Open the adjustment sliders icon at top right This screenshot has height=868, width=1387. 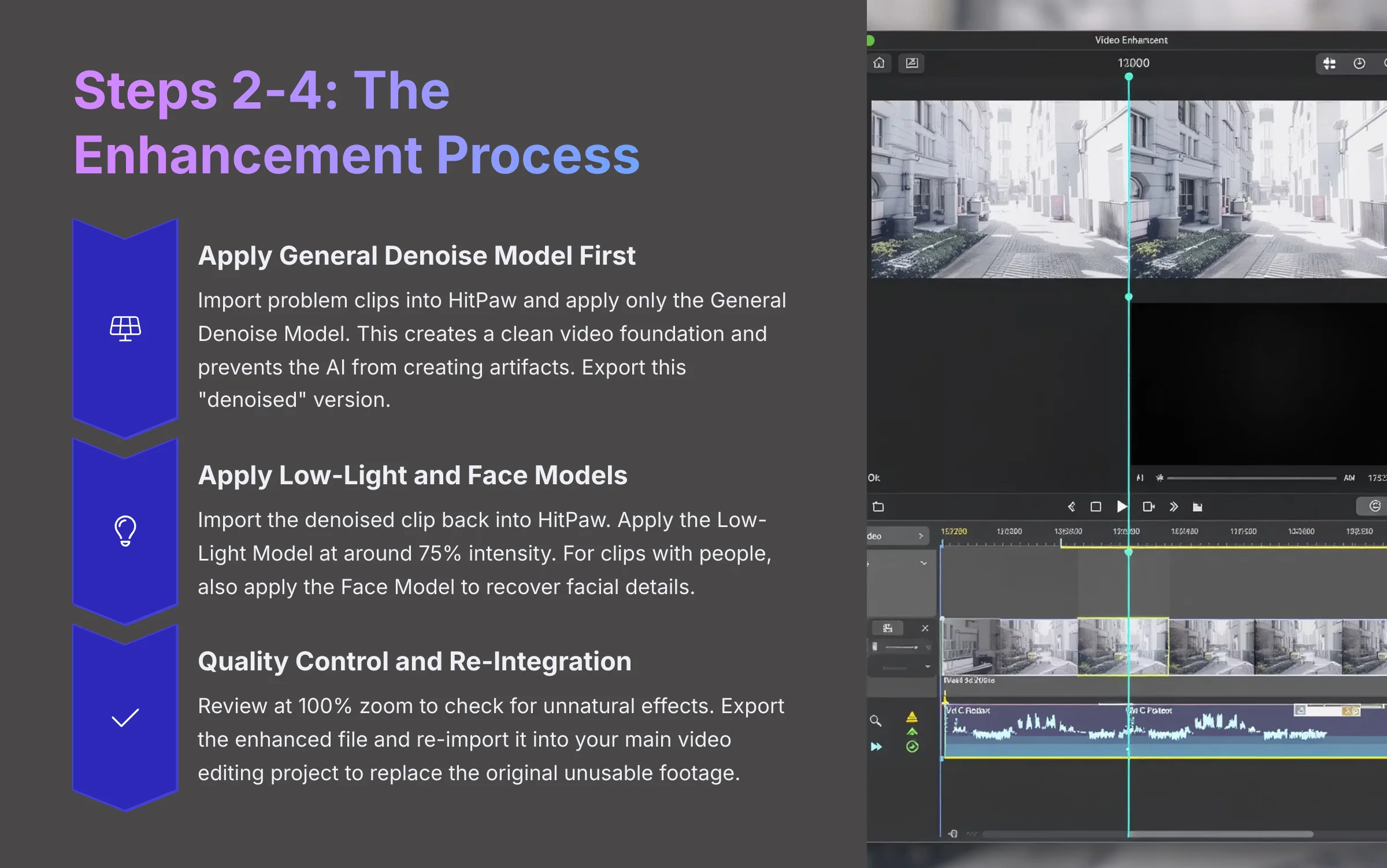coord(1329,64)
